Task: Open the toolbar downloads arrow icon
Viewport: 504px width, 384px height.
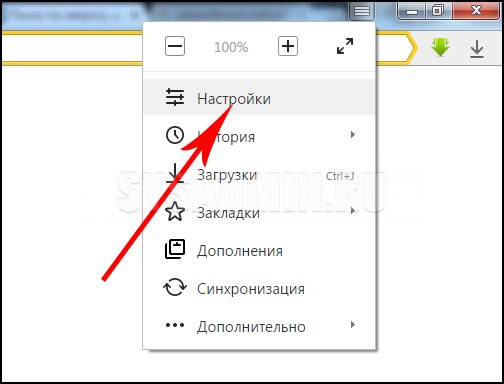Action: tap(477, 49)
